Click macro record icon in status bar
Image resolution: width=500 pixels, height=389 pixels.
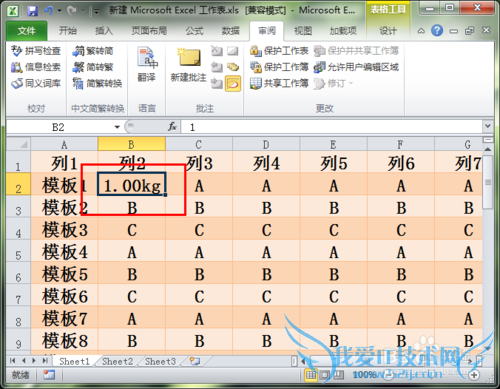coord(49,375)
